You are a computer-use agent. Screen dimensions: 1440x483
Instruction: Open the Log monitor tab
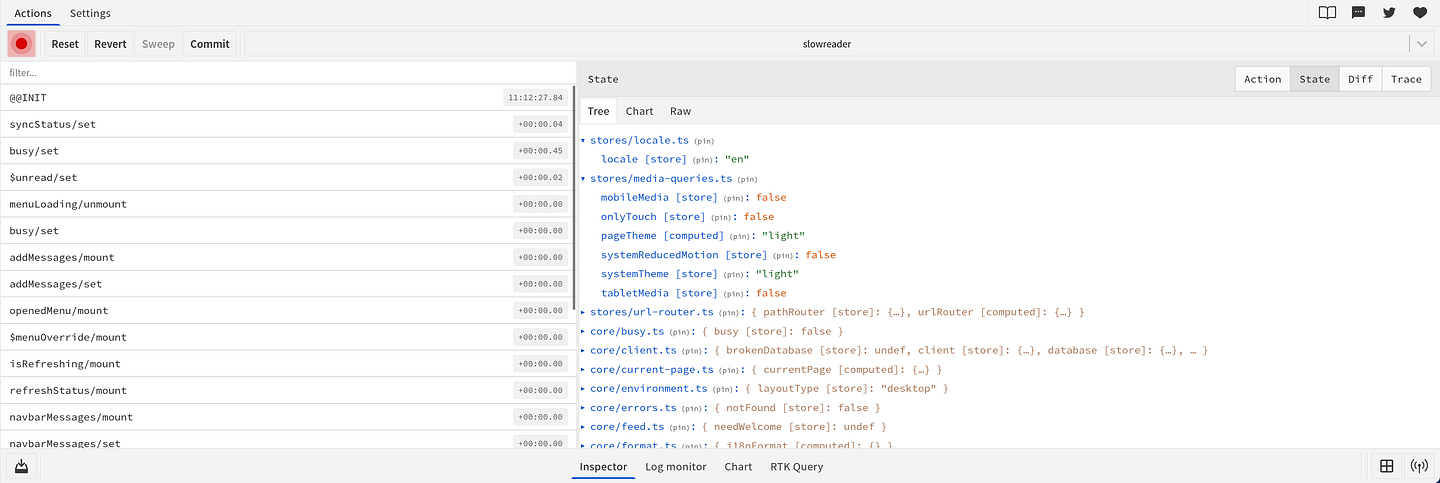676,466
